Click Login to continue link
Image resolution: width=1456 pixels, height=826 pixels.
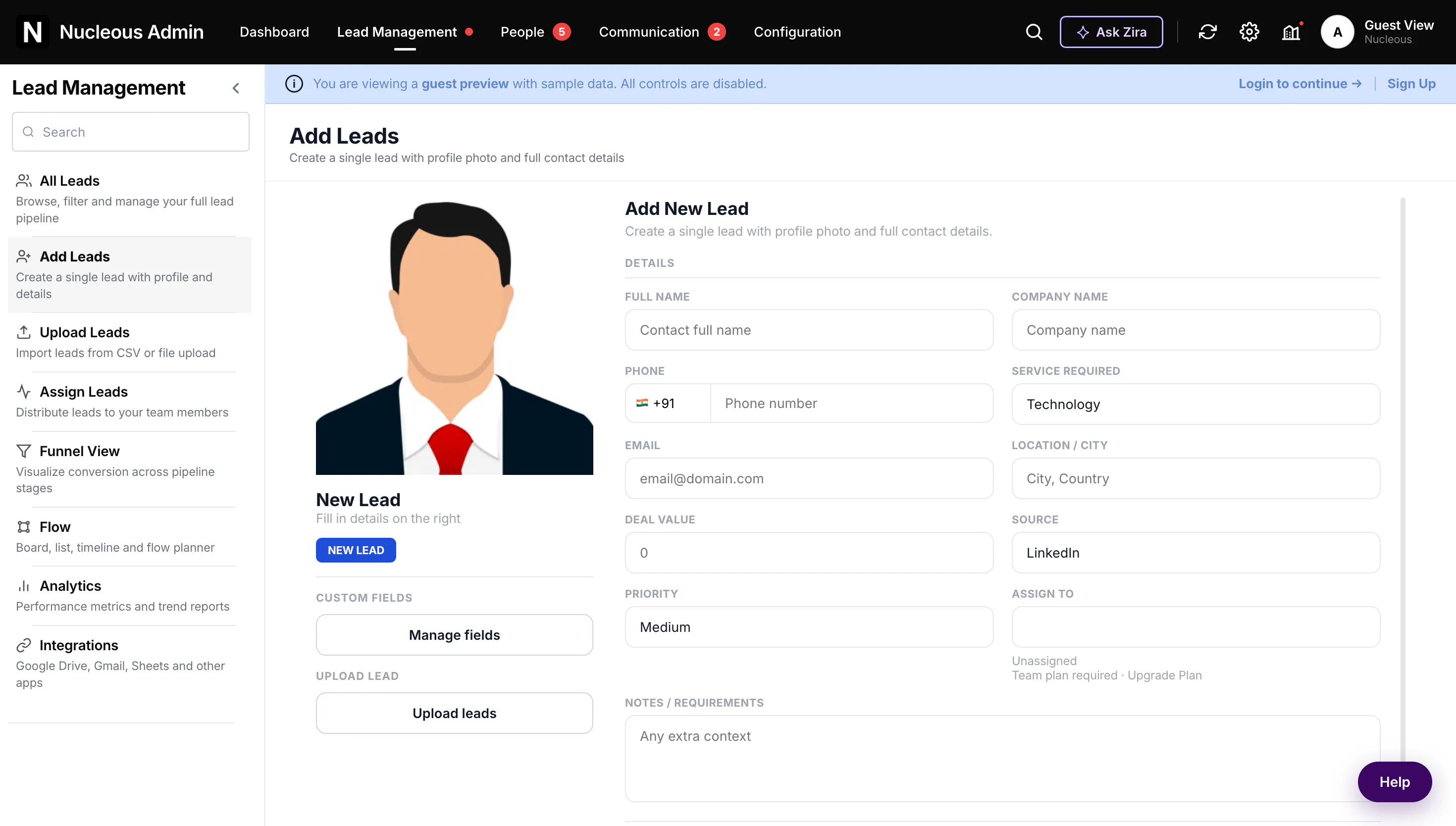pos(1300,83)
